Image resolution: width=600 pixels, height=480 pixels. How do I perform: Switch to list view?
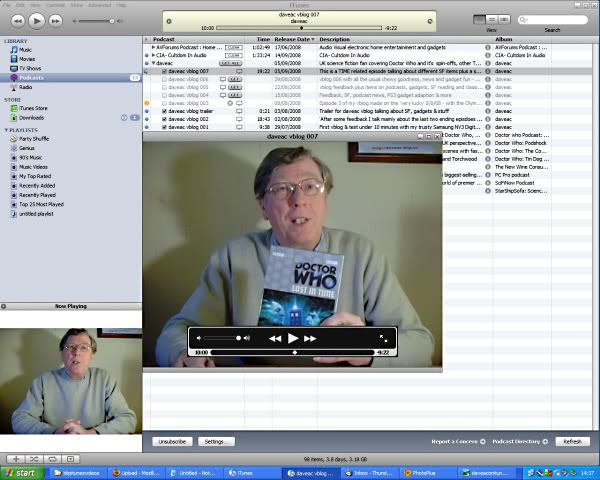(x=479, y=20)
